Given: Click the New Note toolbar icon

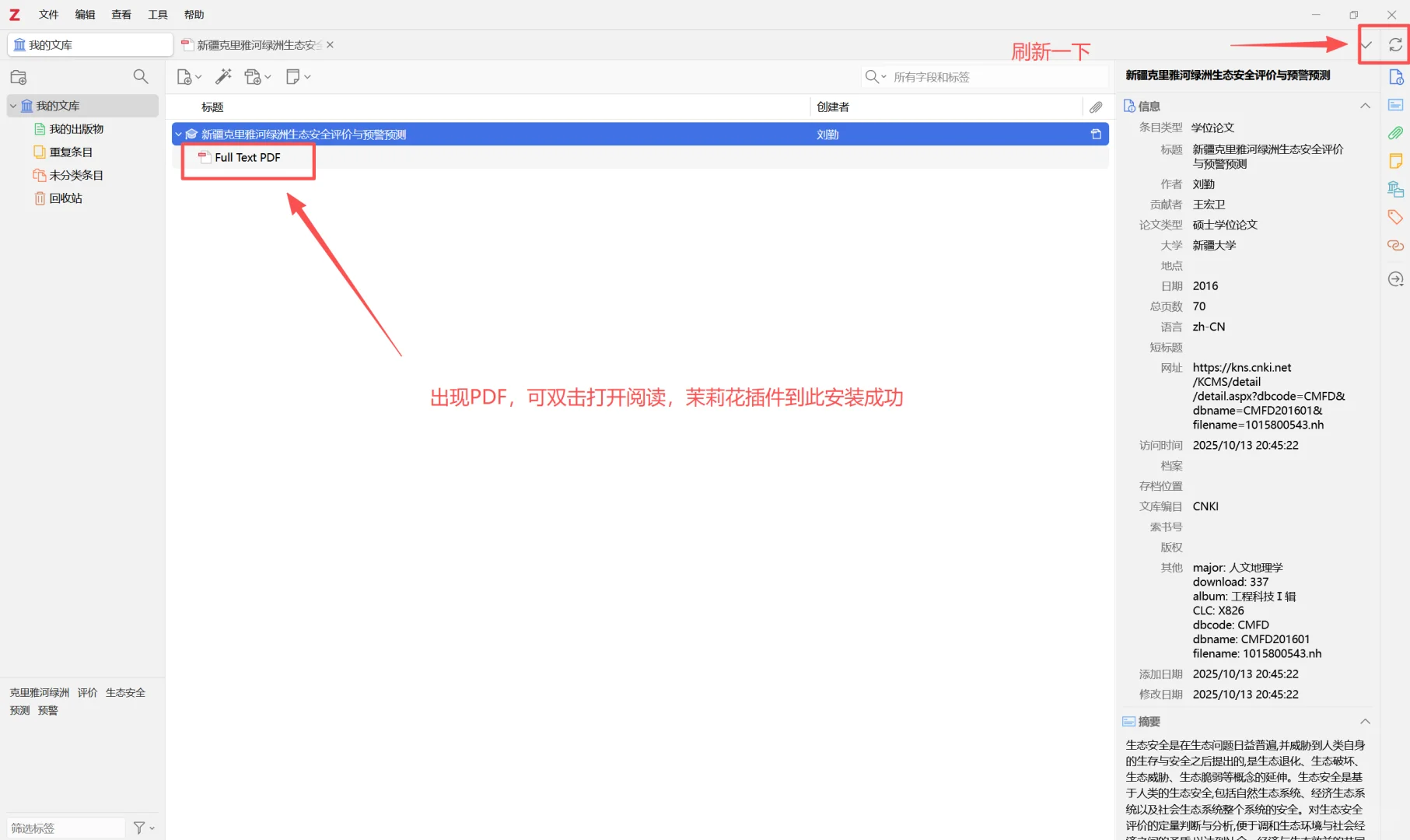Looking at the screenshot, I should (x=293, y=76).
